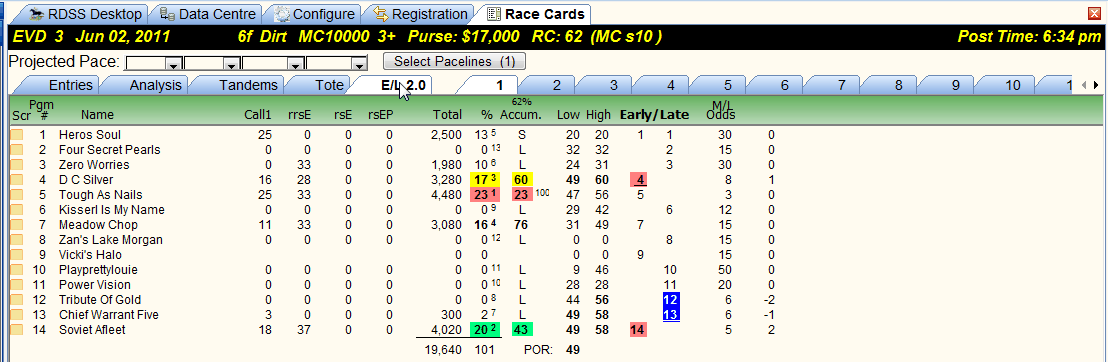Click blue Late cell 13 for Chief Warrant Five
The width and height of the screenshot is (1108, 362).
click(x=671, y=315)
